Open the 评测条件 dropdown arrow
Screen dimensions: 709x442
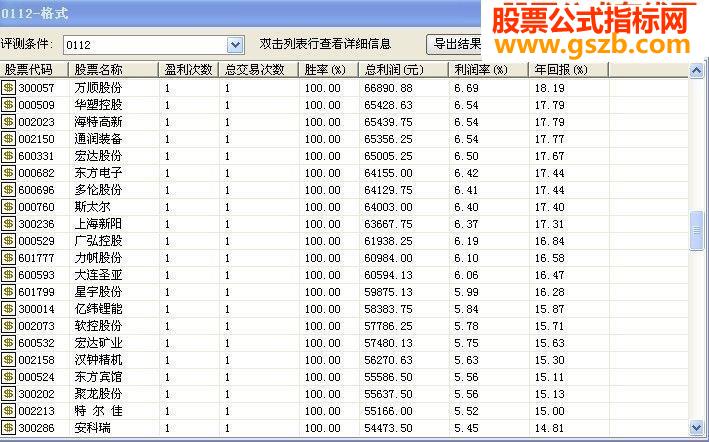pos(235,45)
